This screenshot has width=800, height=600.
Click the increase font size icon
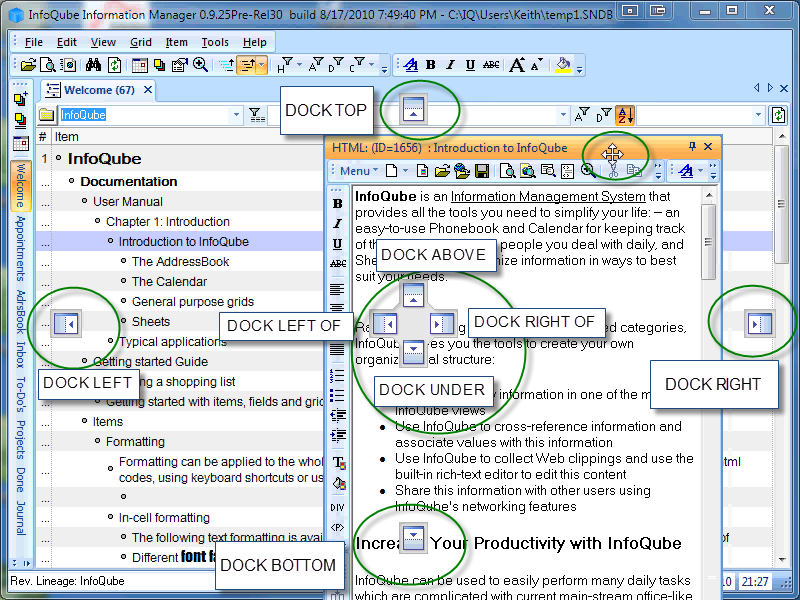click(x=517, y=65)
